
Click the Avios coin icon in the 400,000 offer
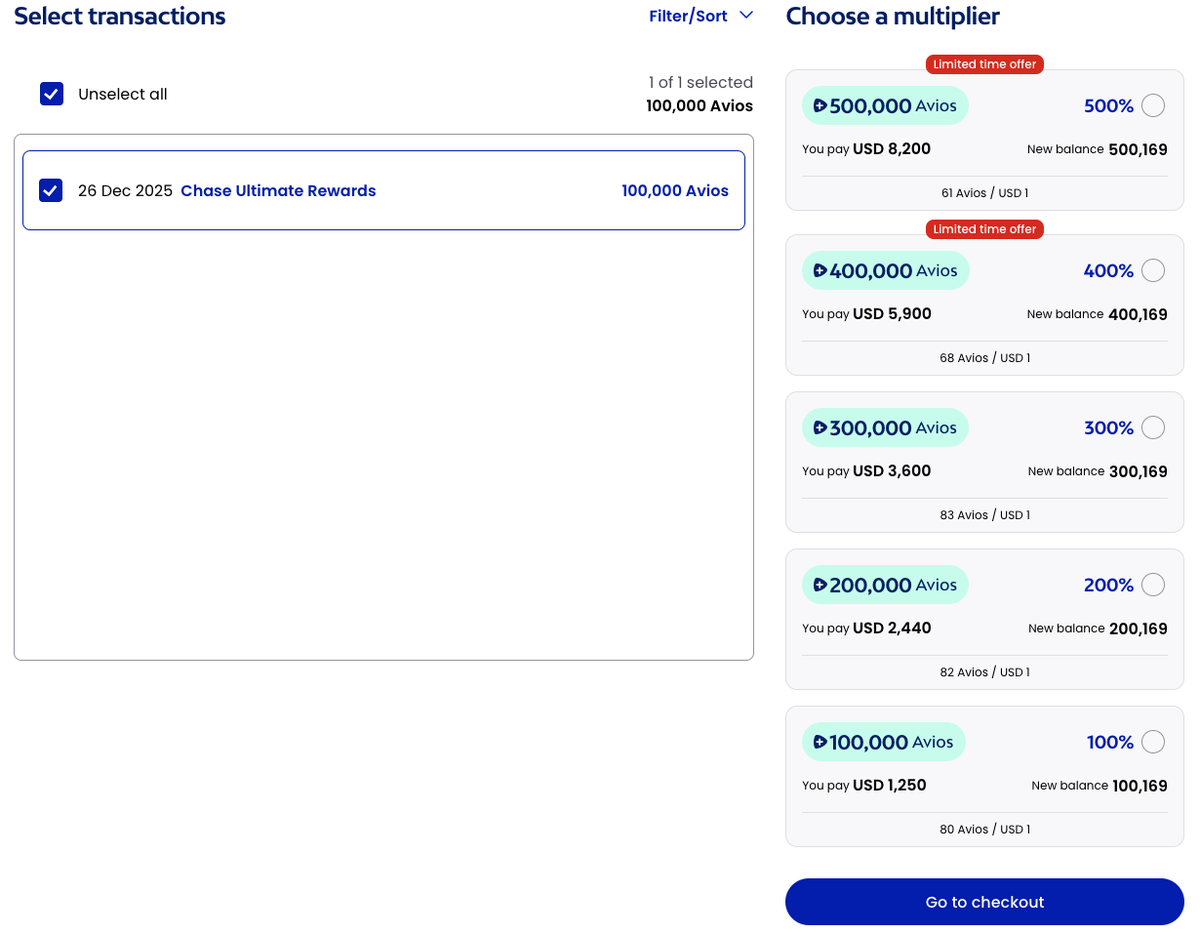(x=821, y=270)
